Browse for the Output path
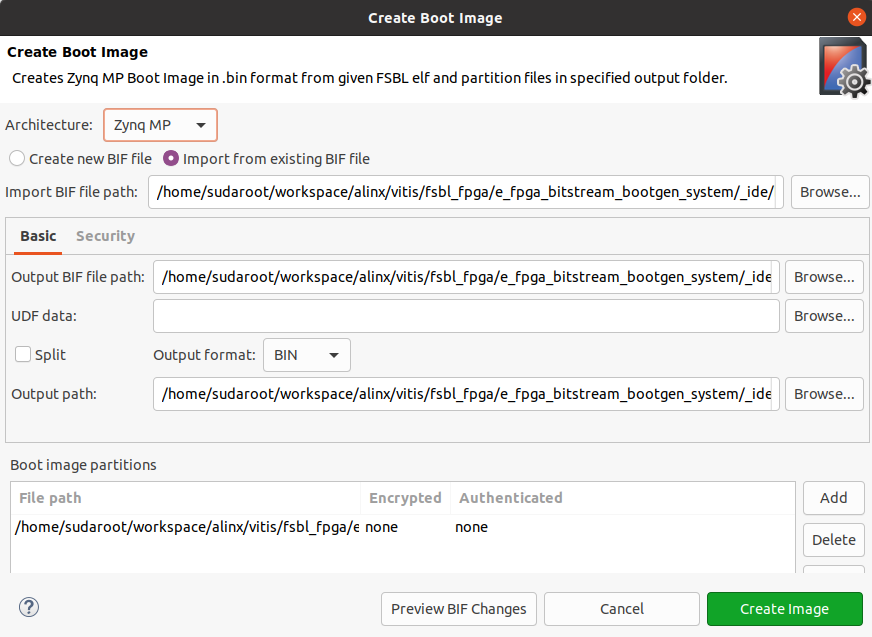Screen dimensions: 872x637 [x=824, y=393]
